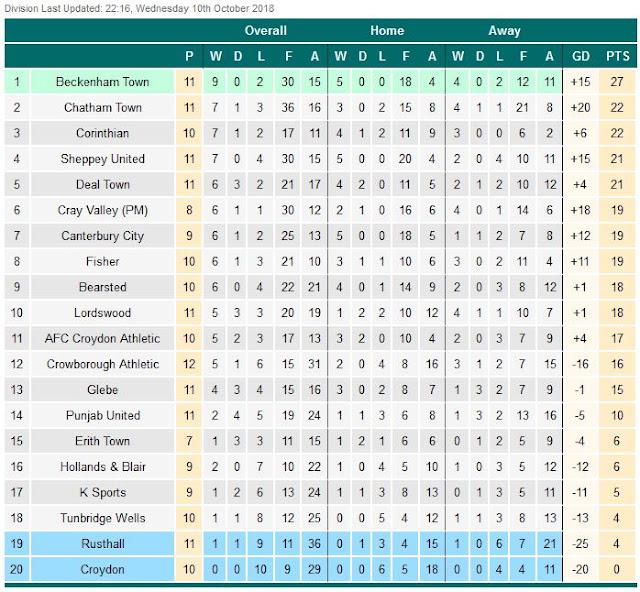Click the Chatham Town team name
The width and height of the screenshot is (640, 592).
pos(102,107)
